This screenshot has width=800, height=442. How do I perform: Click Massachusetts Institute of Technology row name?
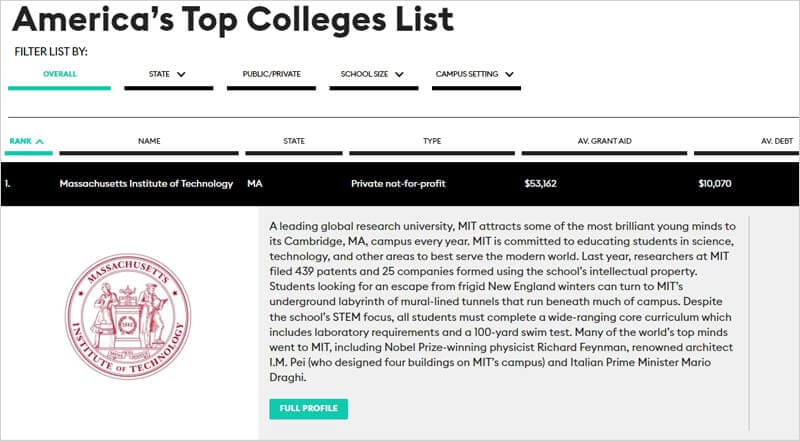coord(146,184)
